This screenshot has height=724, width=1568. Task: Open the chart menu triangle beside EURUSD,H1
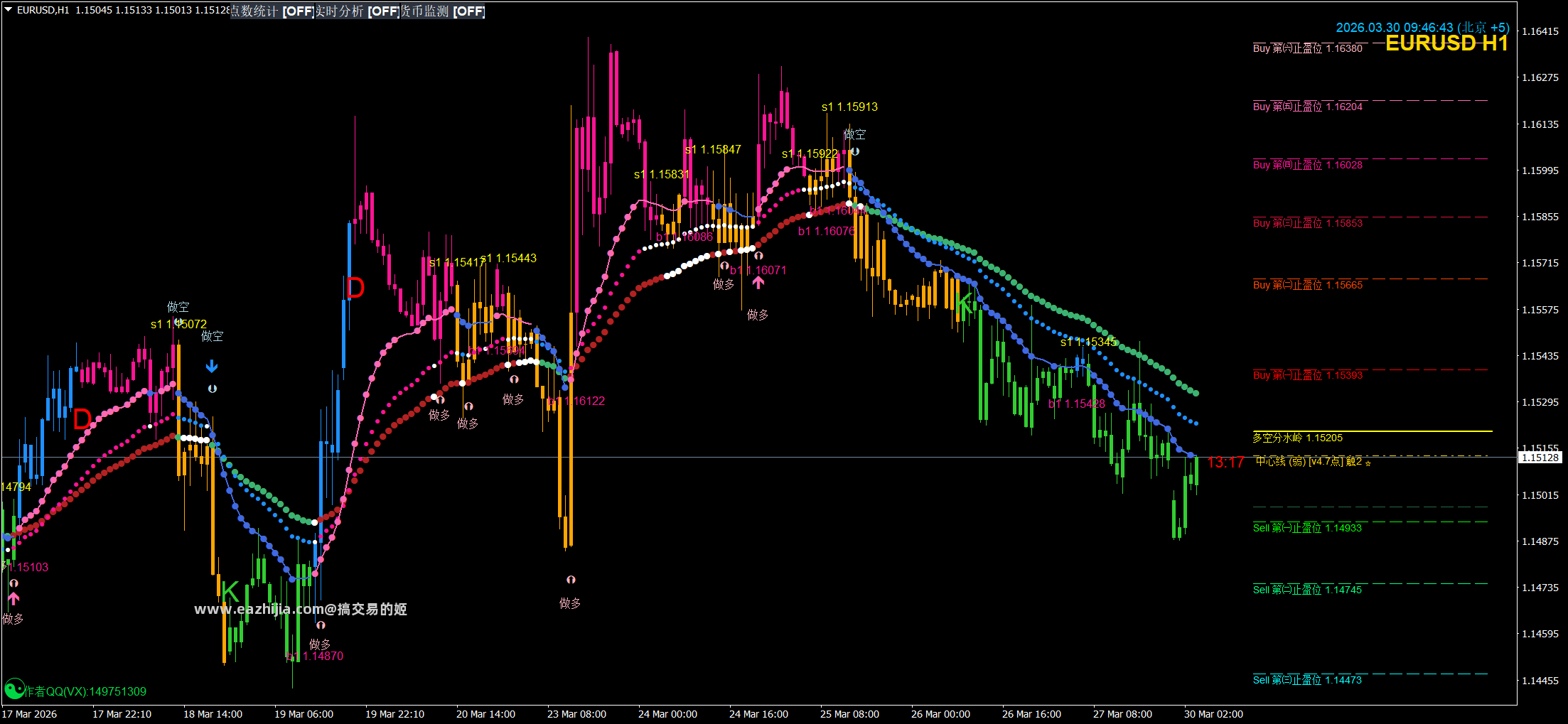[x=9, y=10]
